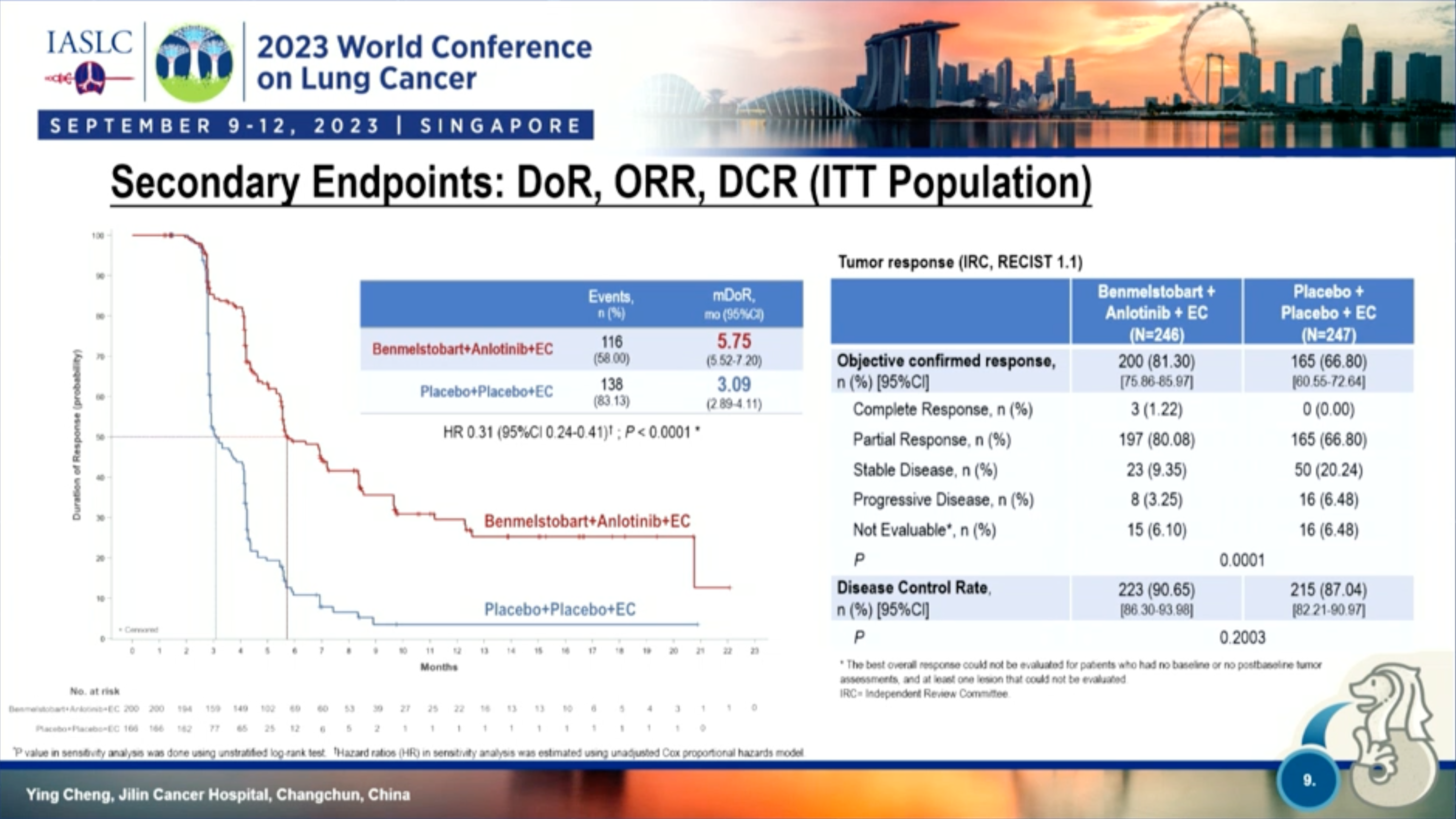This screenshot has width=1456, height=819.
Task: Click the 'Benmelstobart + Anlotinib + EC (N=246)' column header
Action: point(1156,312)
